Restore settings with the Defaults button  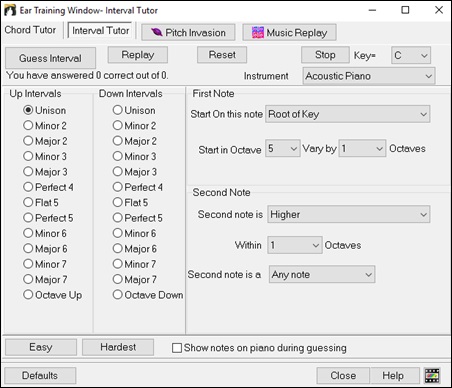click(x=40, y=375)
